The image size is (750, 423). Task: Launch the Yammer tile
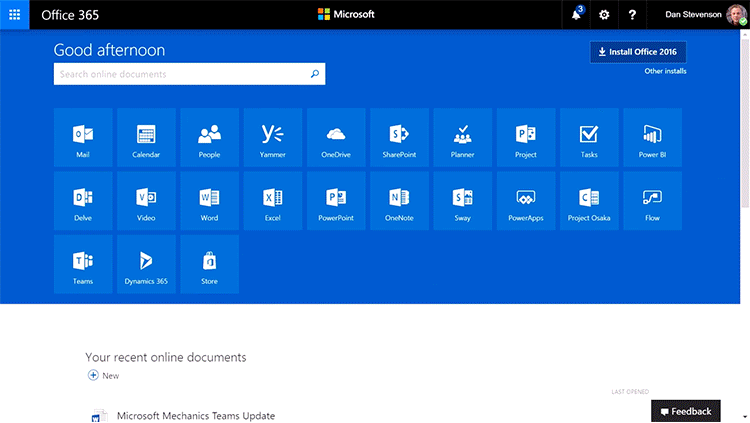[273, 137]
